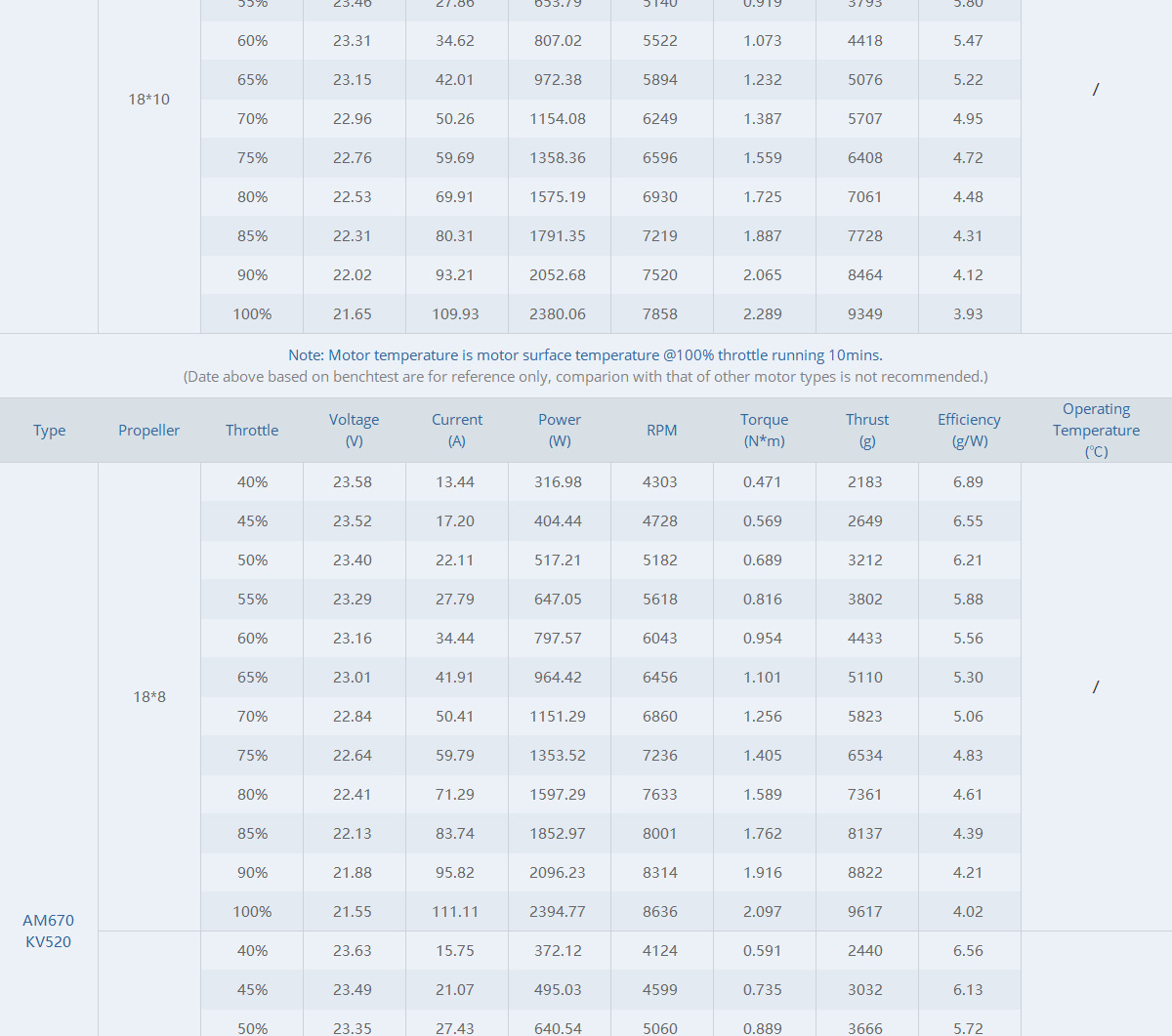Image resolution: width=1172 pixels, height=1036 pixels.
Task: Select the 9617 thrust value cell
Action: 865,911
